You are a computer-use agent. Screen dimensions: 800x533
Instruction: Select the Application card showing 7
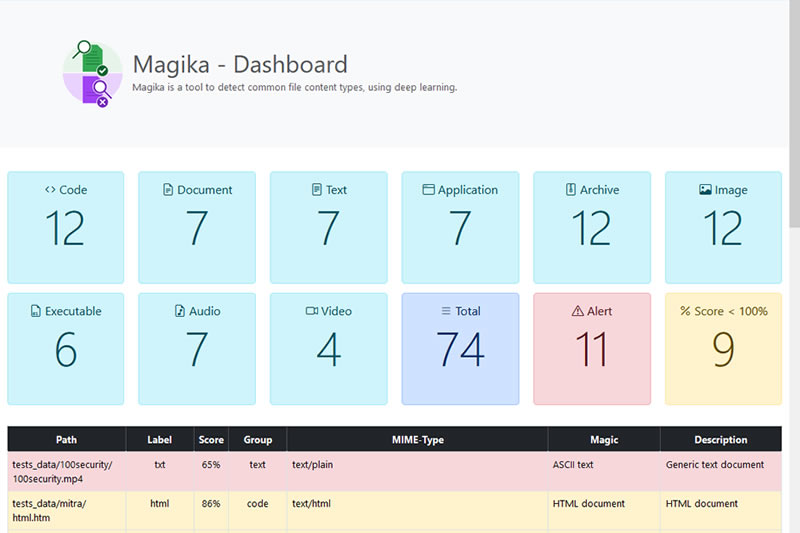tap(460, 227)
